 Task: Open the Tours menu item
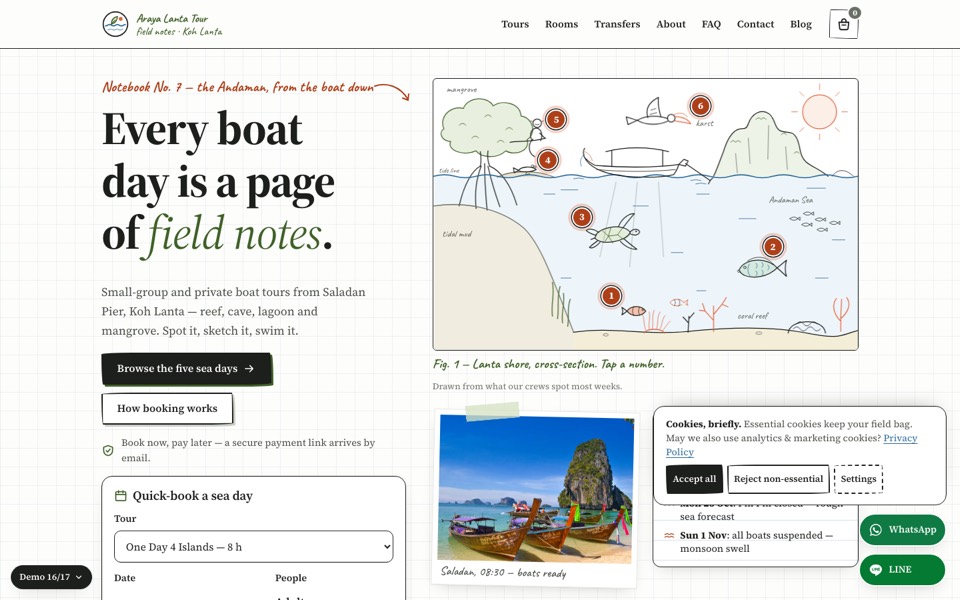[x=515, y=24]
